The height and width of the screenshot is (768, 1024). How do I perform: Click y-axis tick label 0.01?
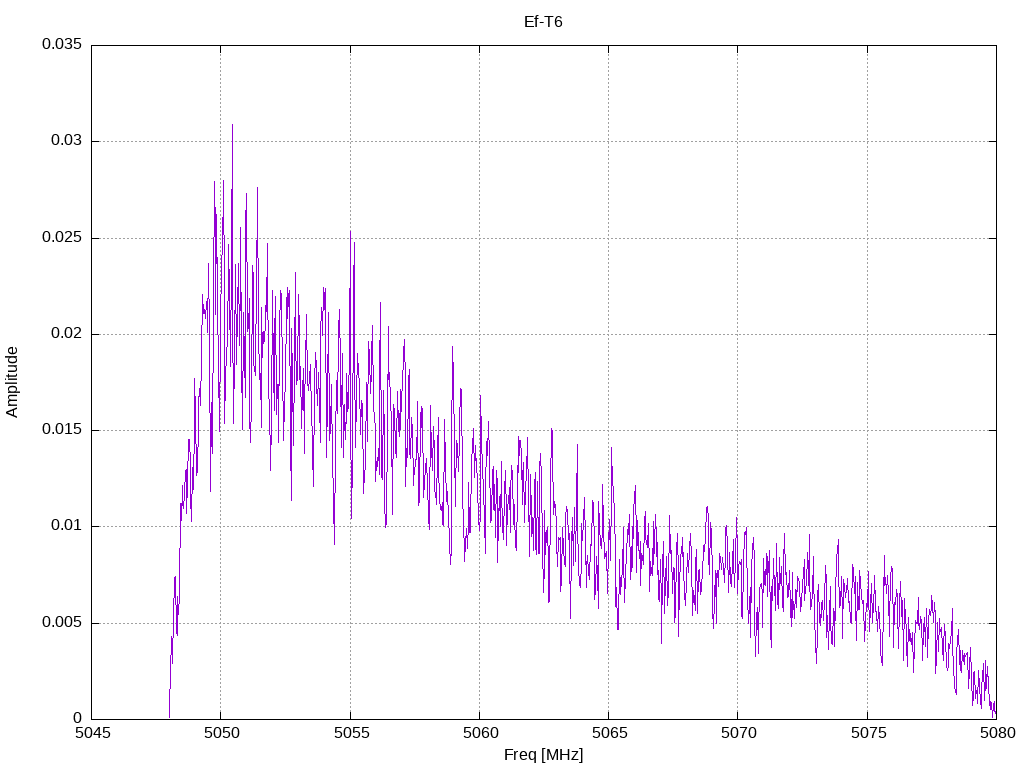(67, 526)
